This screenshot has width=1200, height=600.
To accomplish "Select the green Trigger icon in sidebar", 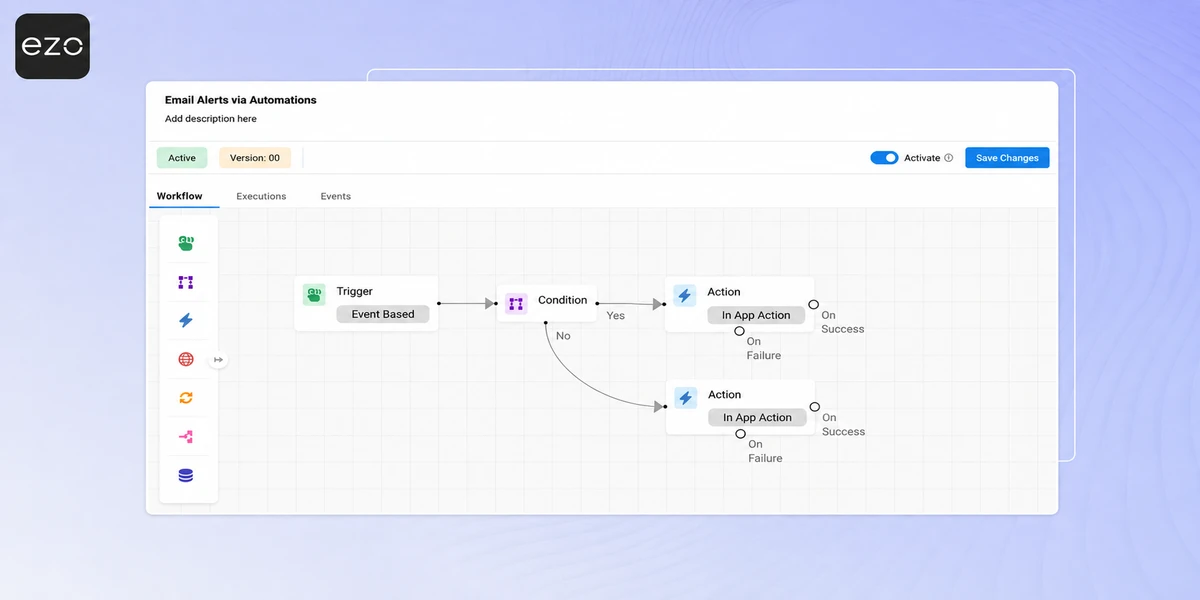I will (x=186, y=243).
